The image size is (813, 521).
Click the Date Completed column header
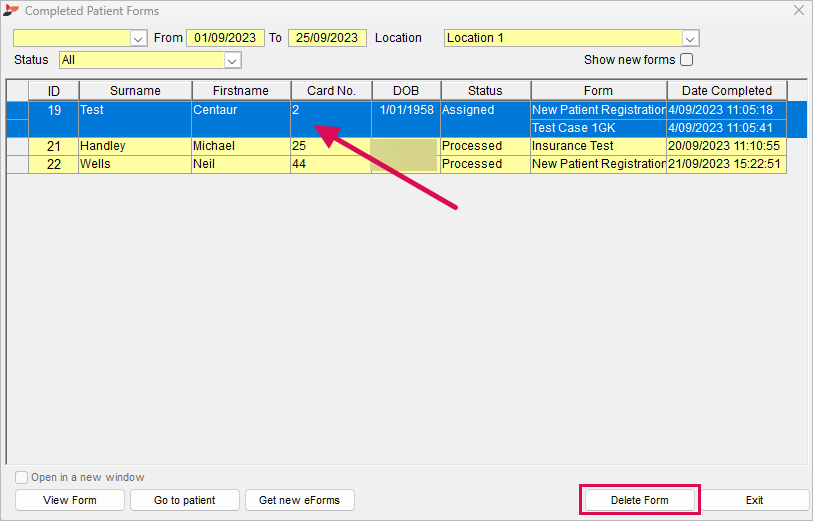pyautogui.click(x=727, y=91)
